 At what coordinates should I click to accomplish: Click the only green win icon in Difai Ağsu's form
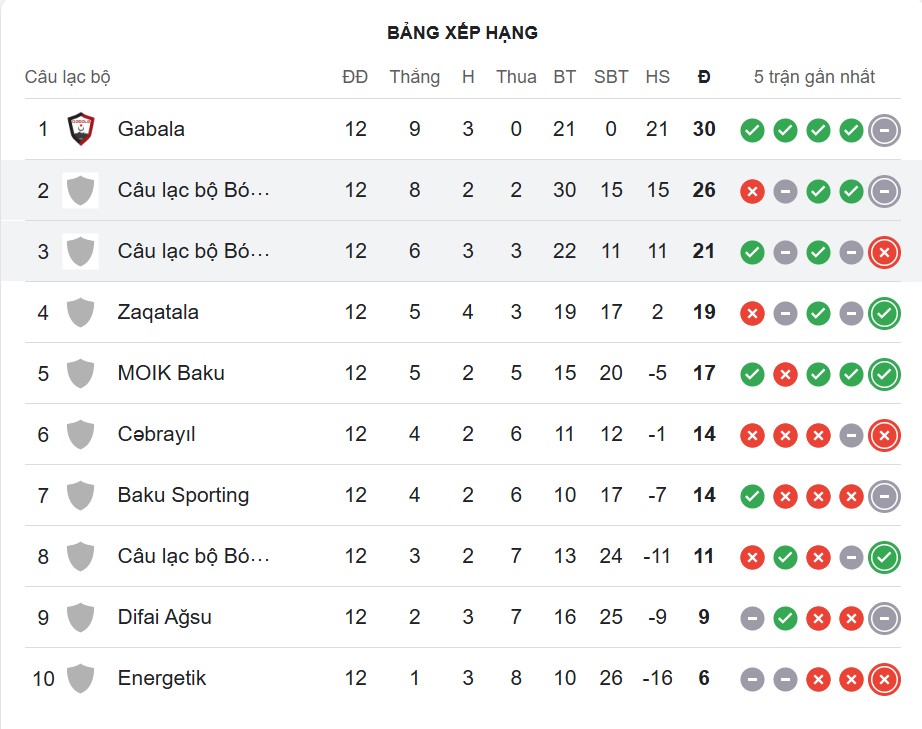point(785,618)
